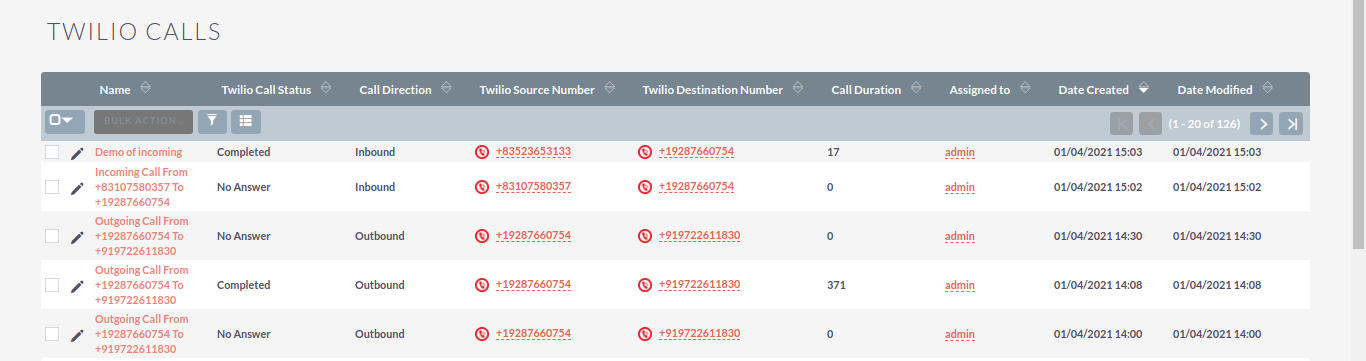Image resolution: width=1366 pixels, height=361 pixels.
Task: Click destination phone icon in 14:08 row
Action: [645, 285]
